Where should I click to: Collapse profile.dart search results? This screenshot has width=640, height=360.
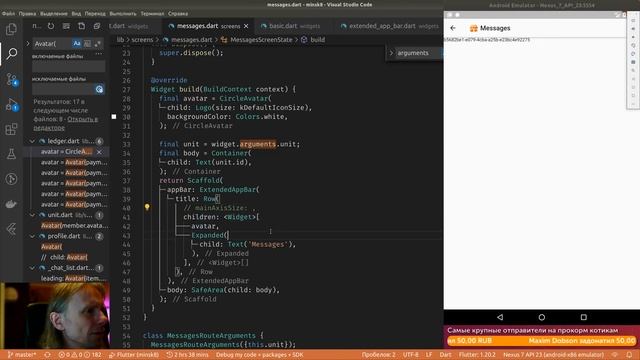coord(32,236)
